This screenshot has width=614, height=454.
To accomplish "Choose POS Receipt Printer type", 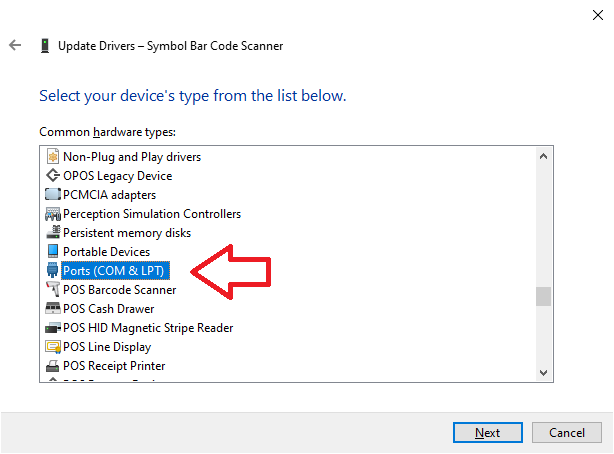I will [114, 366].
